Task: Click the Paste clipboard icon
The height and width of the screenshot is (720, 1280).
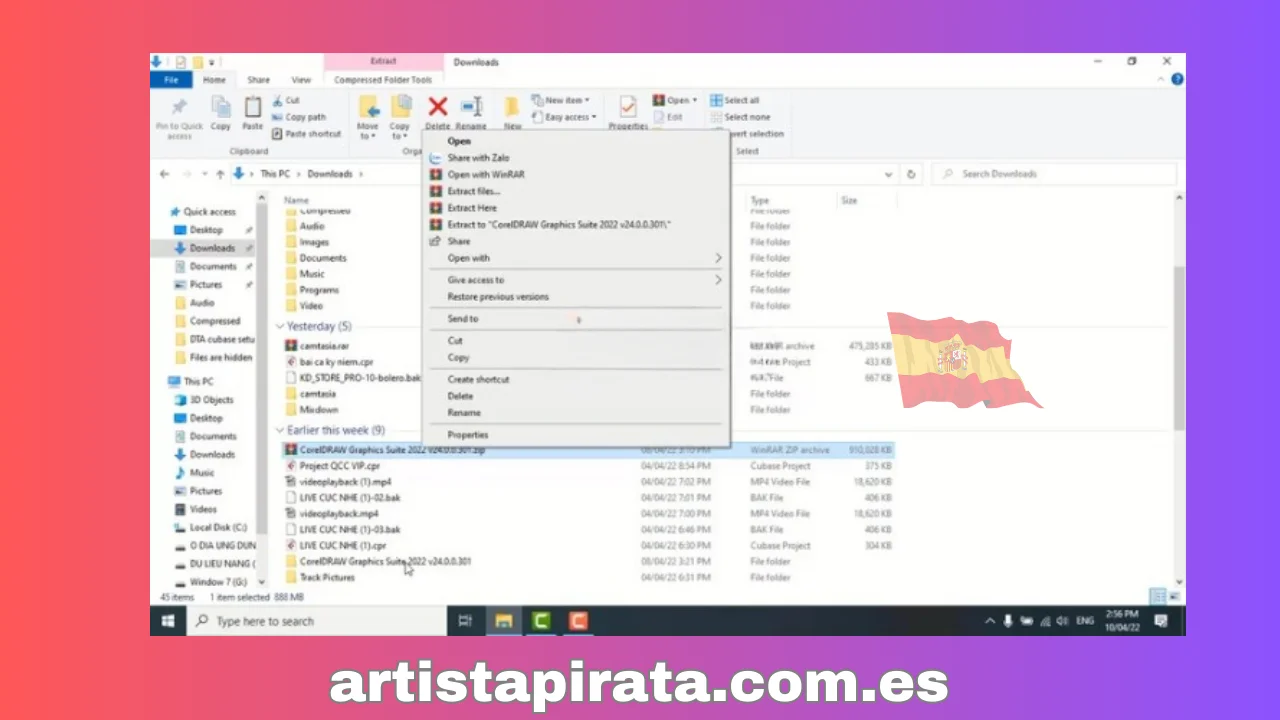Action: pyautogui.click(x=253, y=106)
